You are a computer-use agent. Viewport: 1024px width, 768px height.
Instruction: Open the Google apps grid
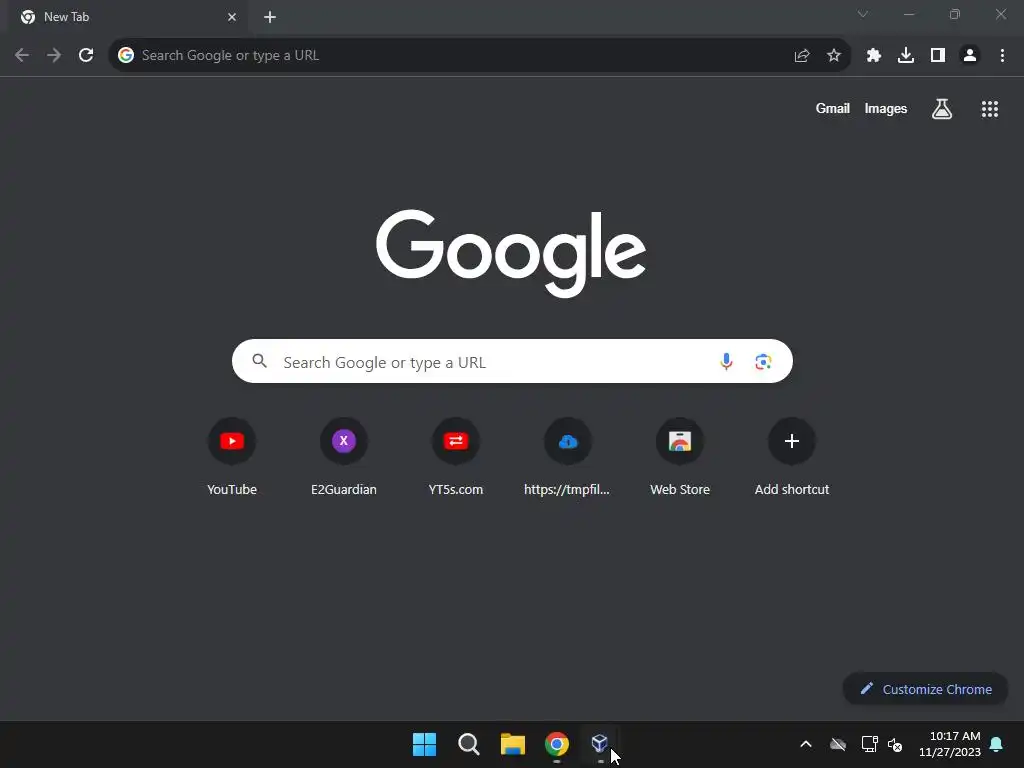990,109
